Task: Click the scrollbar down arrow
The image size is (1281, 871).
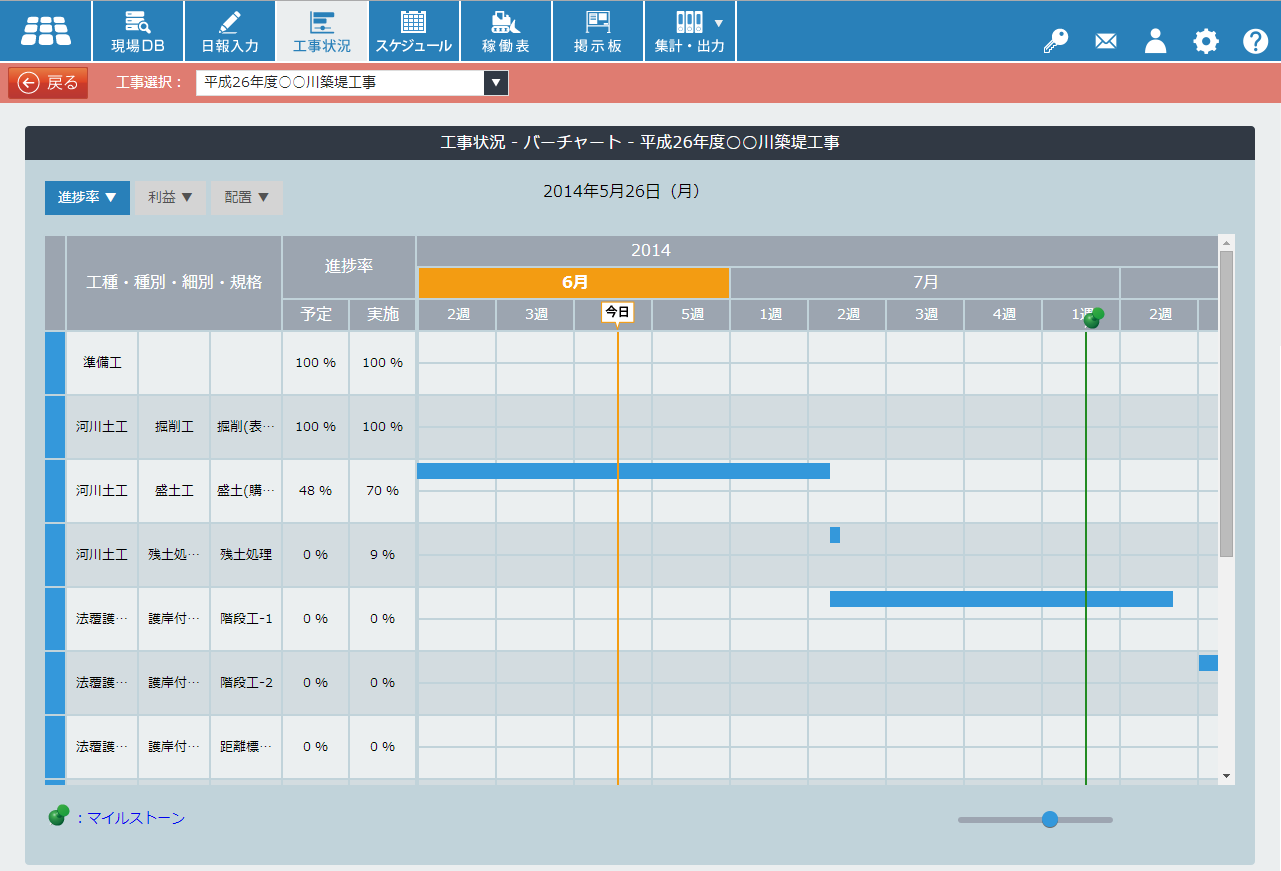Action: tap(1226, 776)
